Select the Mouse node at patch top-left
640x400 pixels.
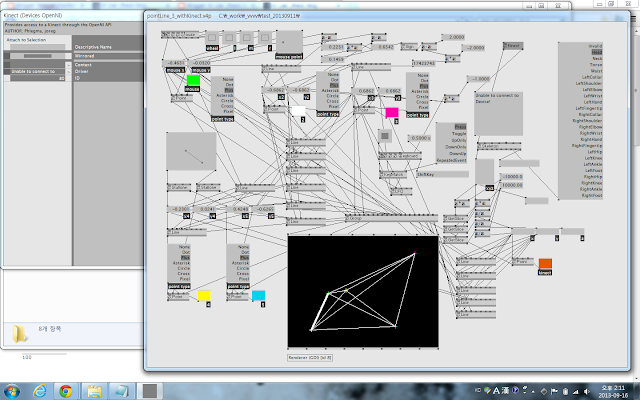(x=180, y=35)
